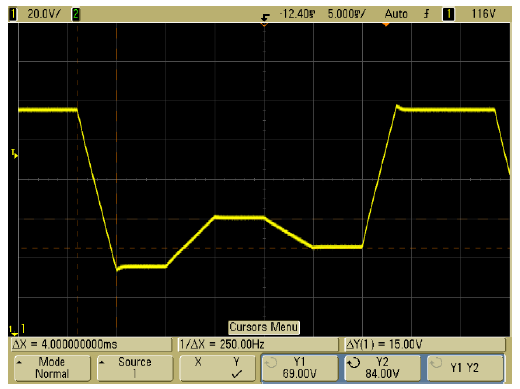Select the Auto trigger mode label
Image resolution: width=520 pixels, height=389 pixels.
[x=396, y=14]
